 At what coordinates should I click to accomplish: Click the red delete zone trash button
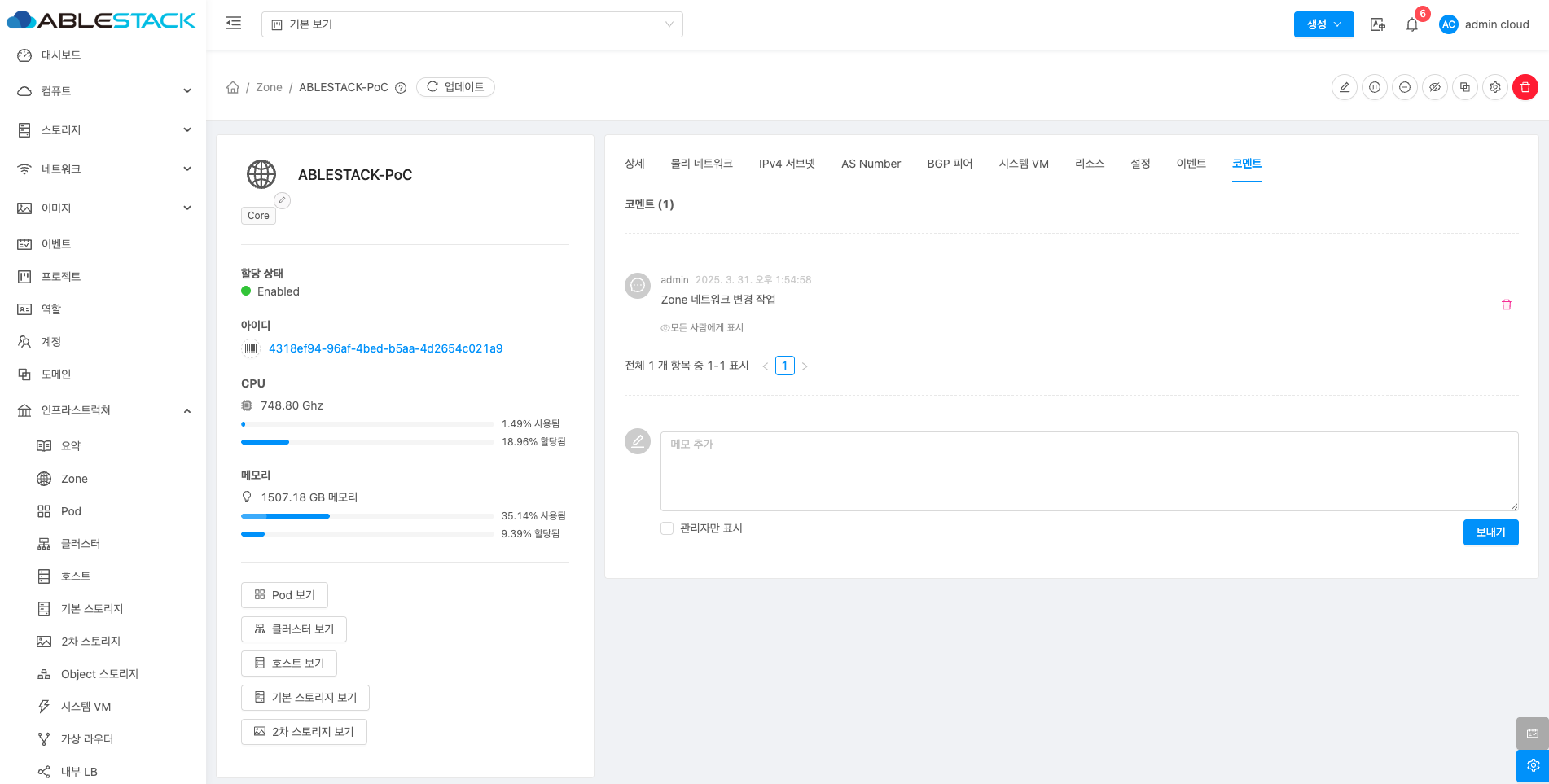tap(1525, 87)
